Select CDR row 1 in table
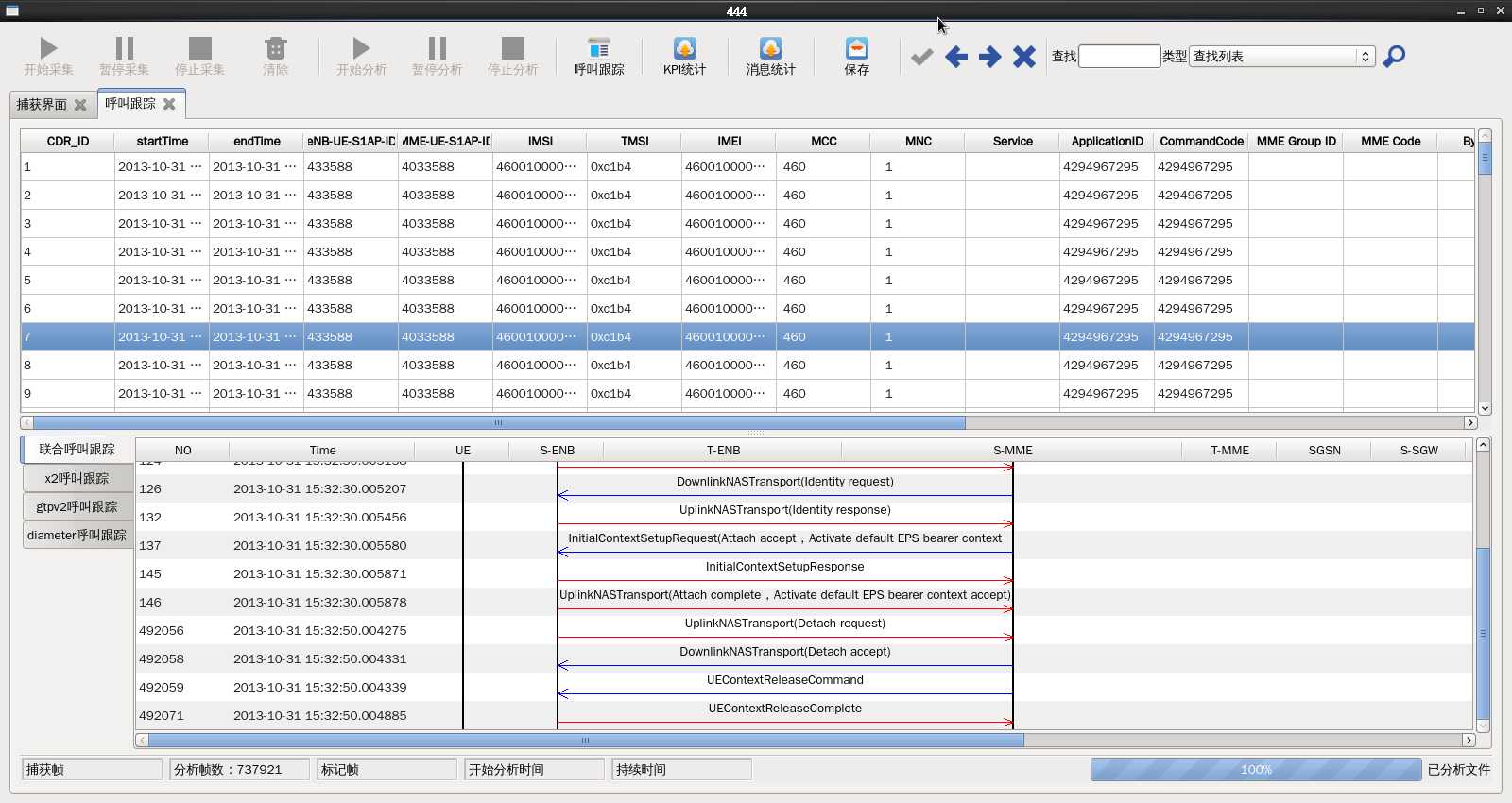 click(x=747, y=166)
